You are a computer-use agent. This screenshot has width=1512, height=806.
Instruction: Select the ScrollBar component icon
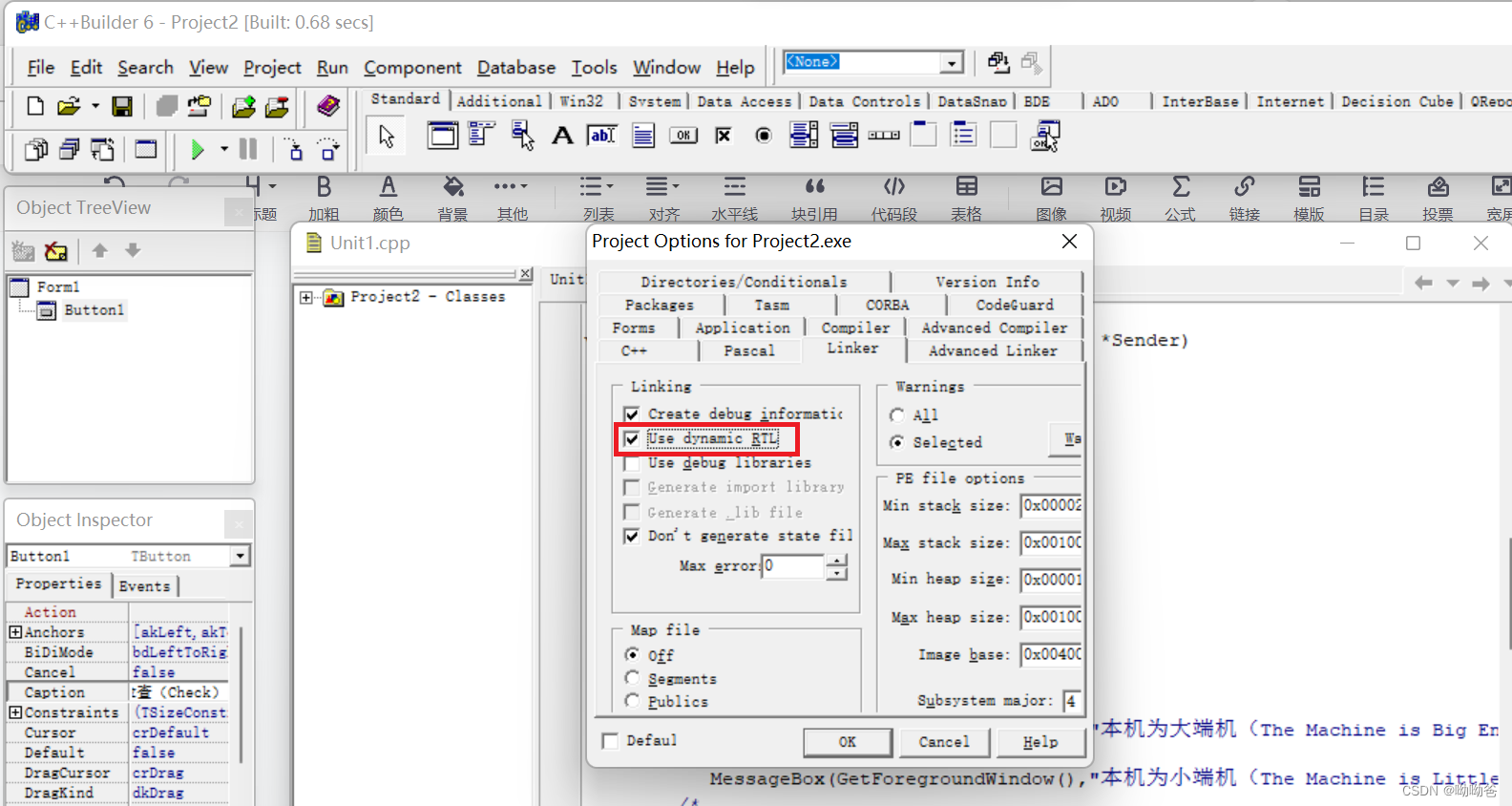pos(884,136)
